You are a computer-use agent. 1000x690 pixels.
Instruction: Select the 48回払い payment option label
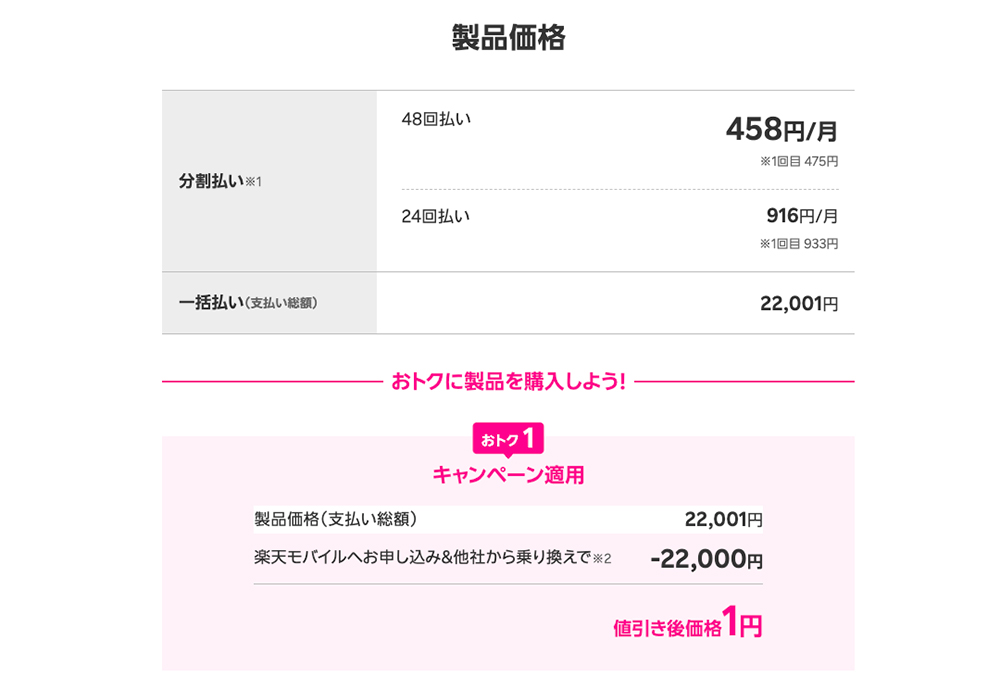tap(436, 119)
